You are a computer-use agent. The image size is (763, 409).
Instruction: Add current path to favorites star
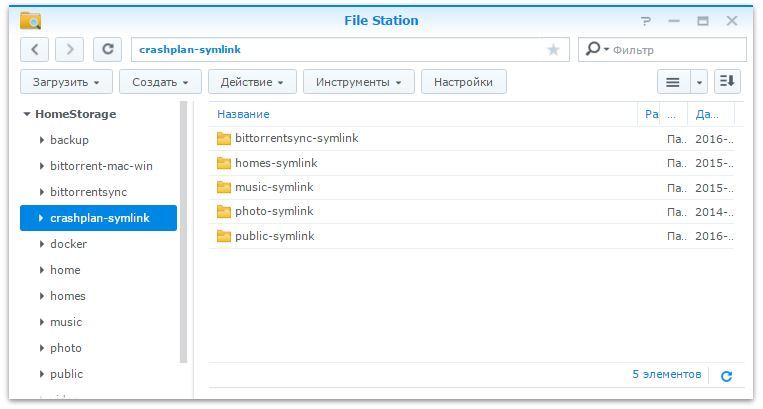pyautogui.click(x=553, y=49)
